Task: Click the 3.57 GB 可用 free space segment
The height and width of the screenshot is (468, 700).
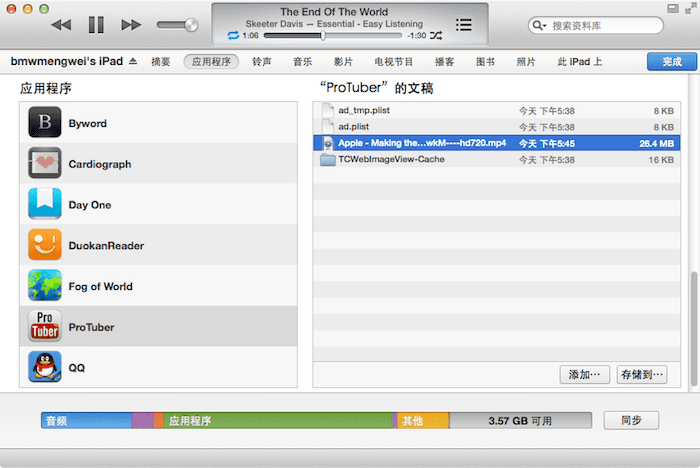Action: coord(520,421)
